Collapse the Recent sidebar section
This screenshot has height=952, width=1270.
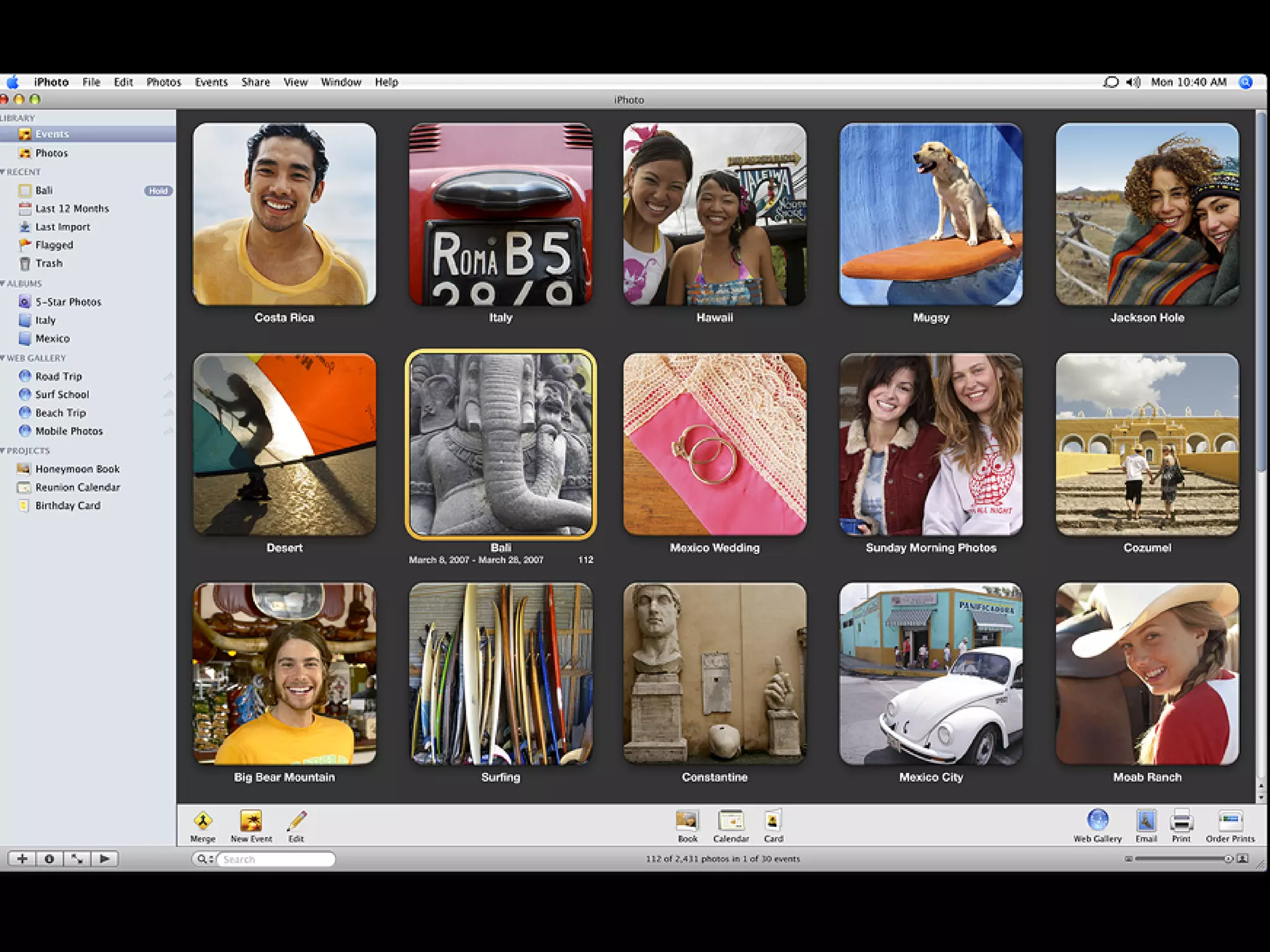click(x=3, y=172)
